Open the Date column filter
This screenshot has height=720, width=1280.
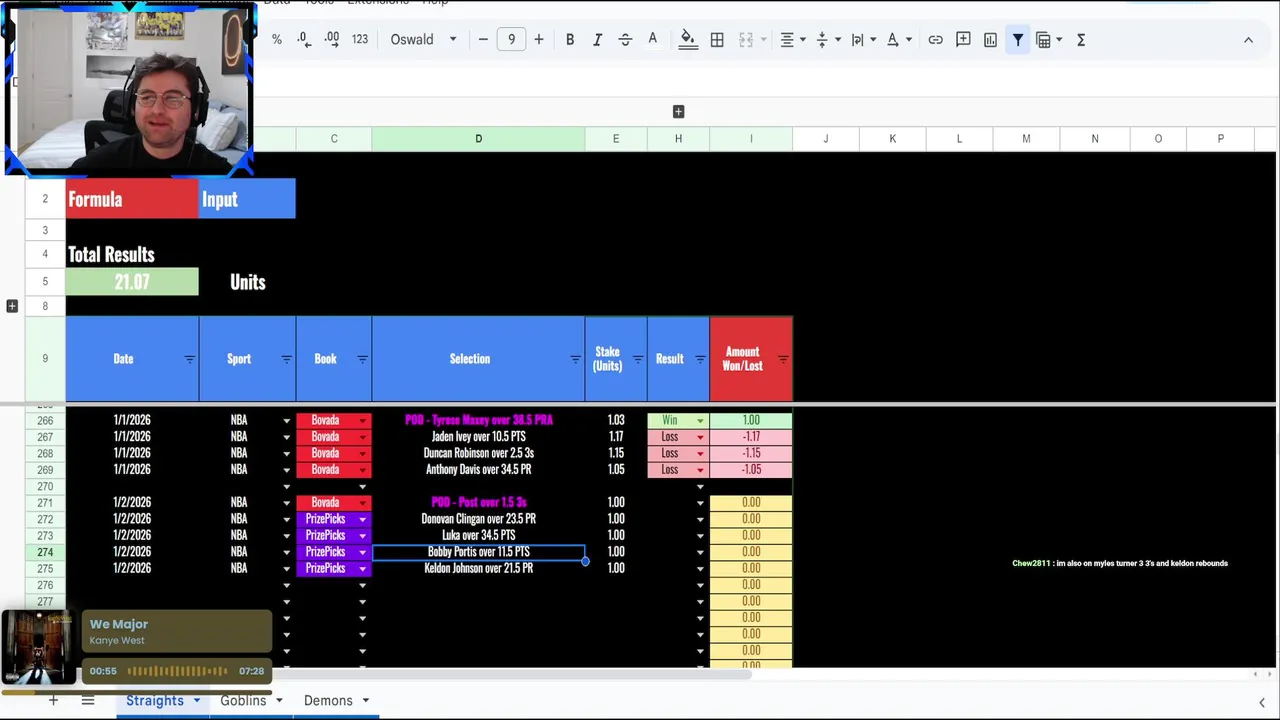[189, 359]
